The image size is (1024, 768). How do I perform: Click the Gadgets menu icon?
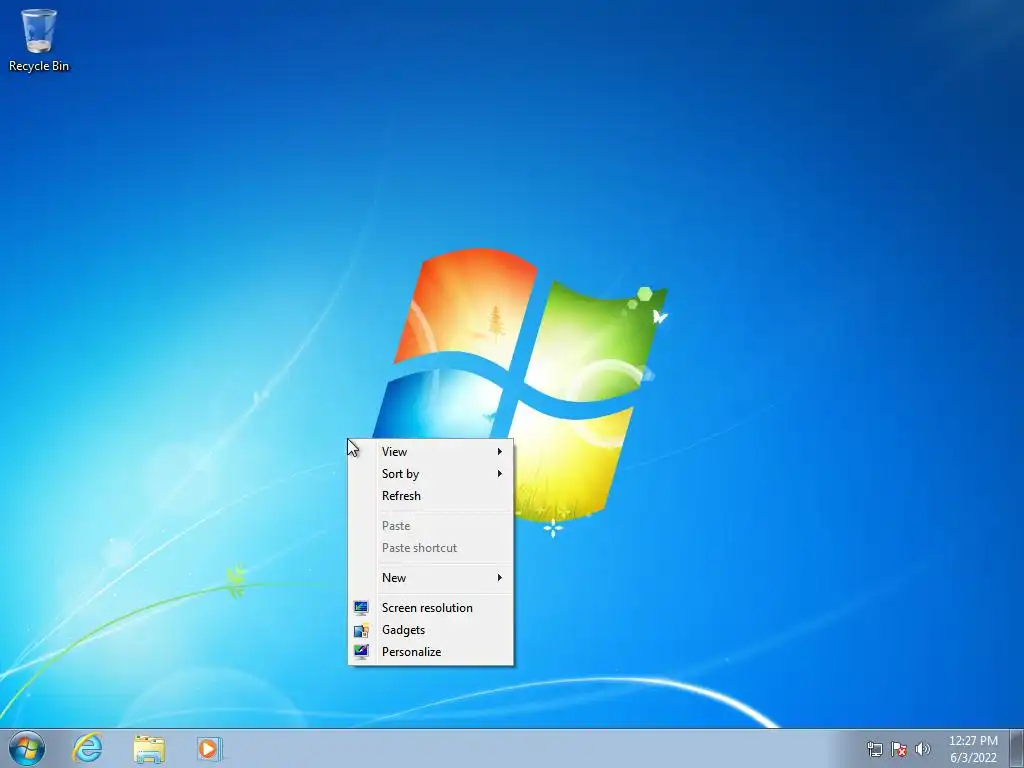pos(361,630)
